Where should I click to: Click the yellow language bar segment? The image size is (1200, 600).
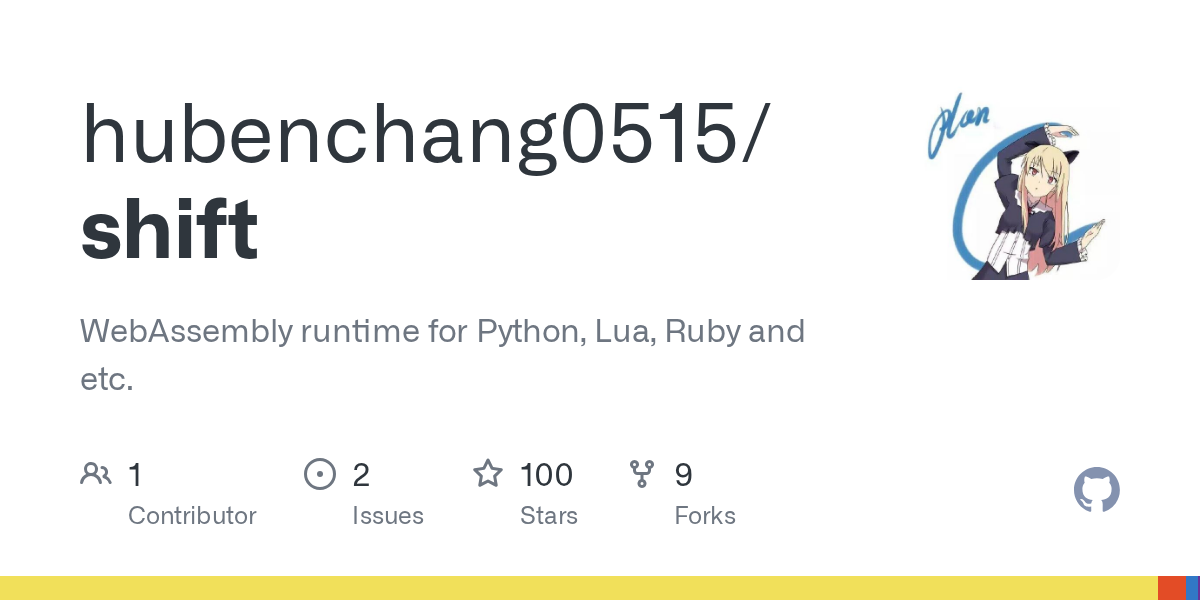point(578,588)
